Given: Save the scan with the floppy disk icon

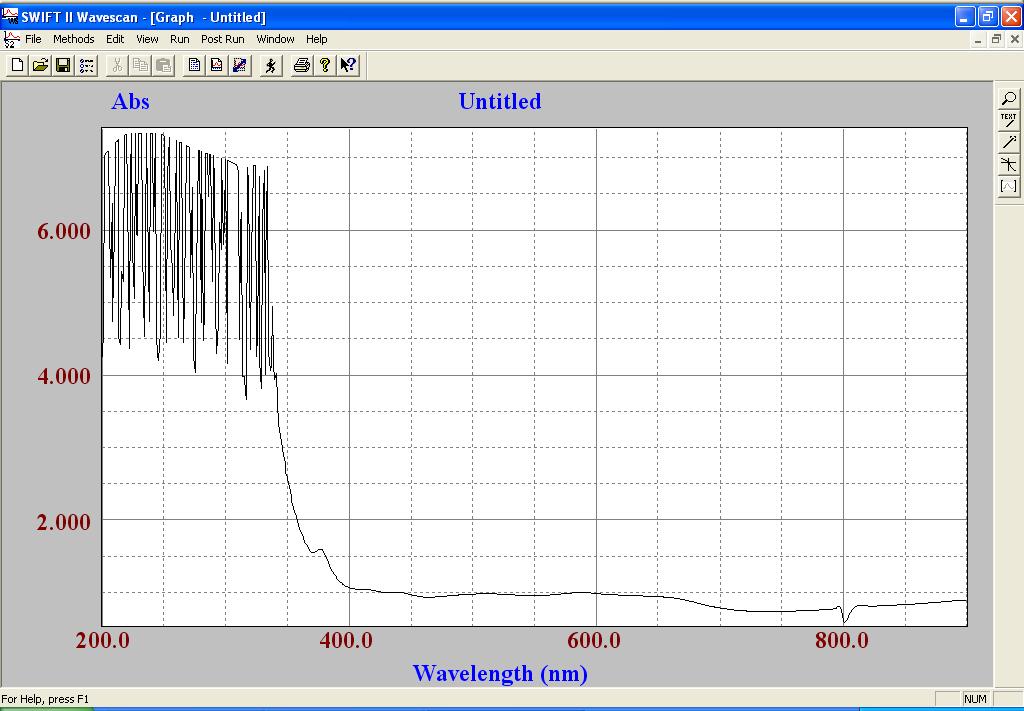Looking at the screenshot, I should pos(63,65).
